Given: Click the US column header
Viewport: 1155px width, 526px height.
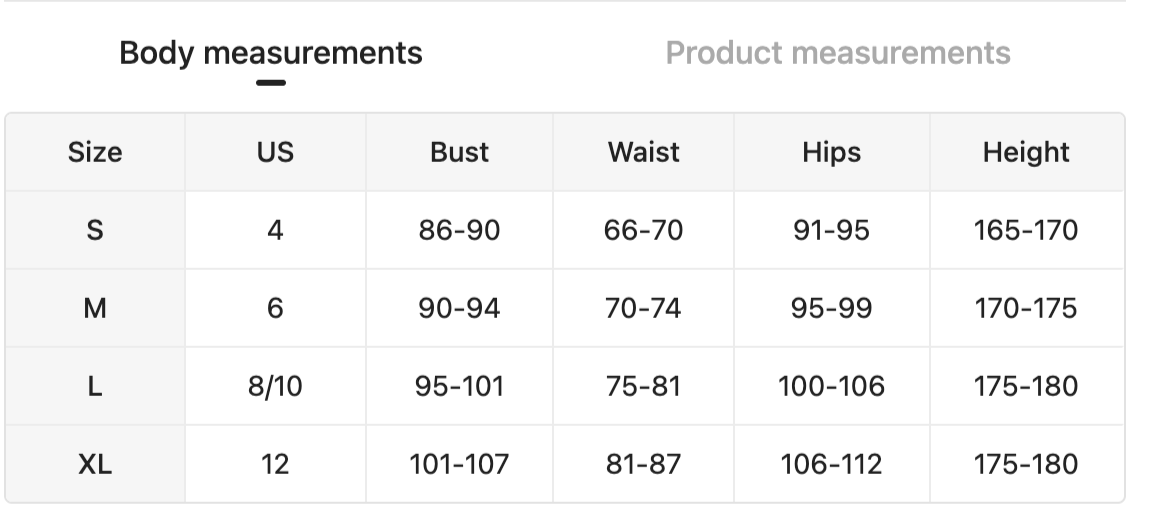Looking at the screenshot, I should click(x=275, y=152).
